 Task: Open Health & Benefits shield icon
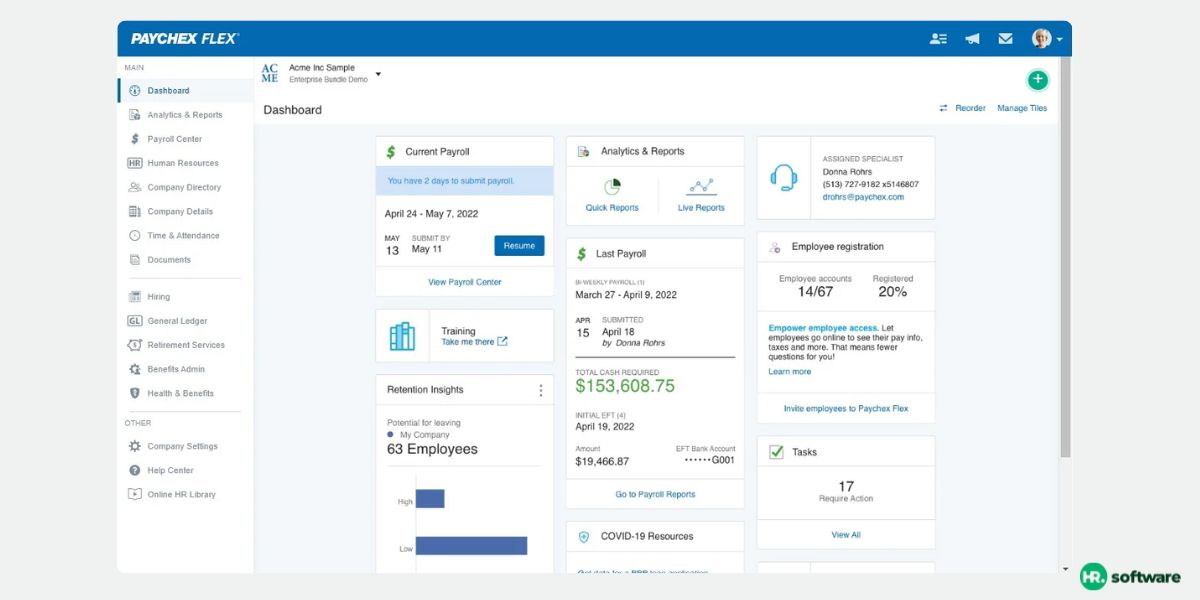pos(135,393)
